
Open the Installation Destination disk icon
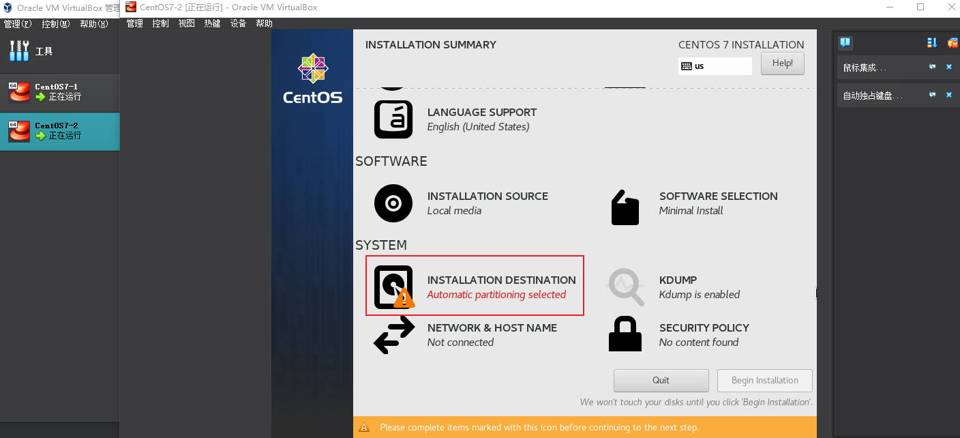click(393, 286)
